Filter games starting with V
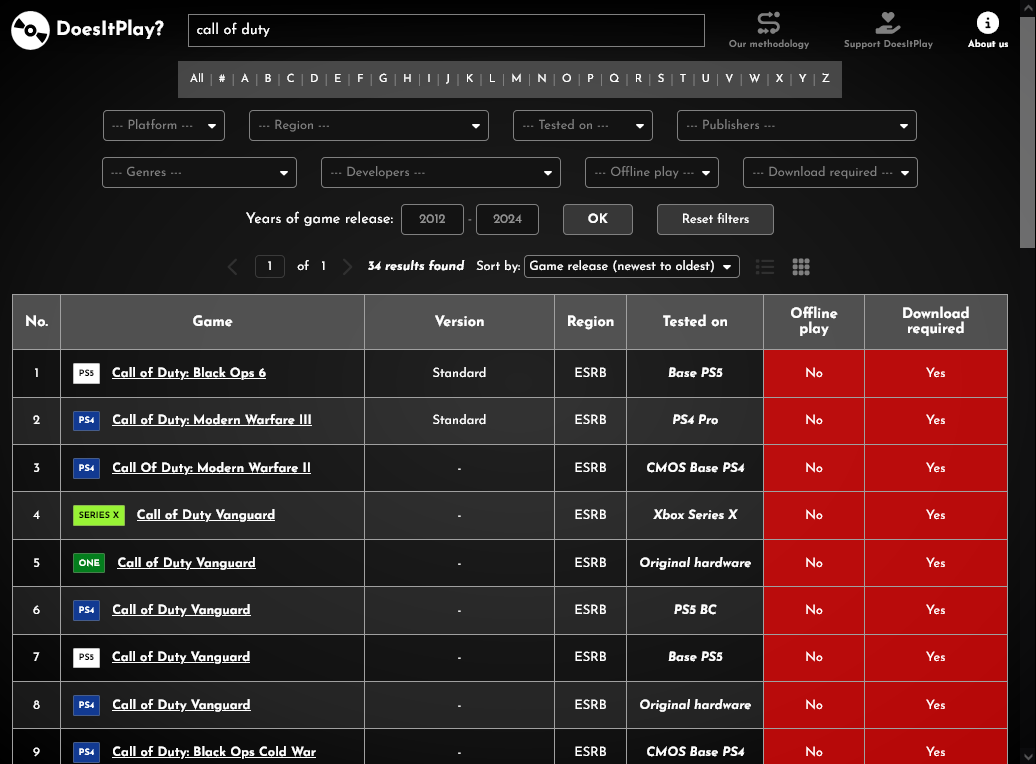Screen dimensions: 1036x764 [x=729, y=79]
